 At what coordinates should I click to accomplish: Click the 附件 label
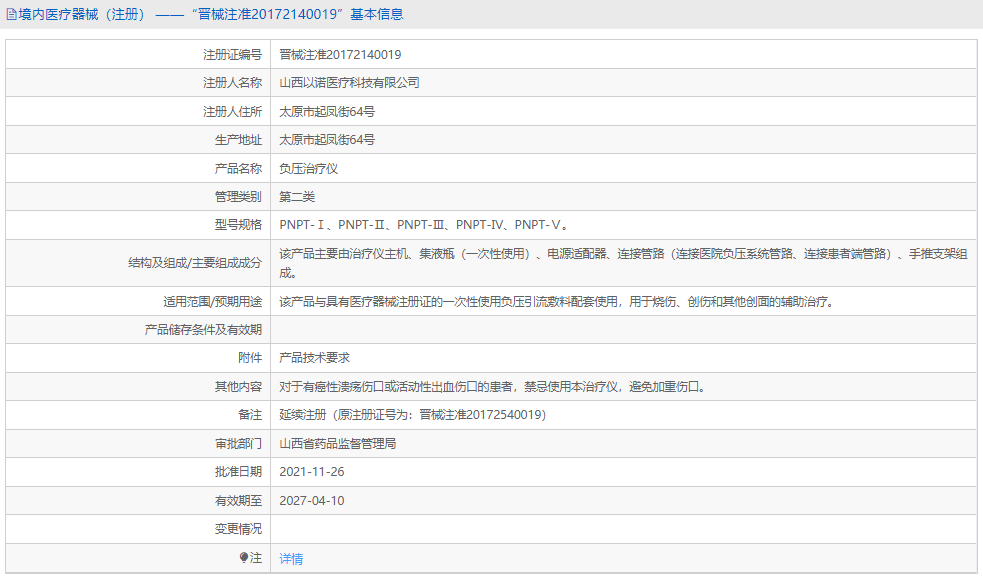[250, 358]
